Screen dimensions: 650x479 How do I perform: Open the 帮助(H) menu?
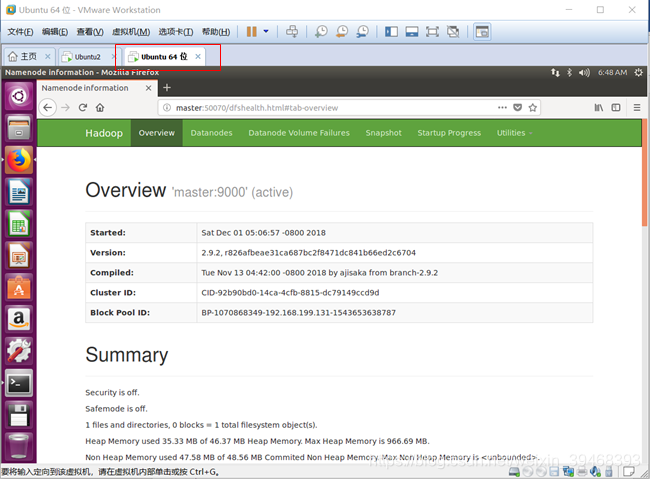tap(216, 32)
